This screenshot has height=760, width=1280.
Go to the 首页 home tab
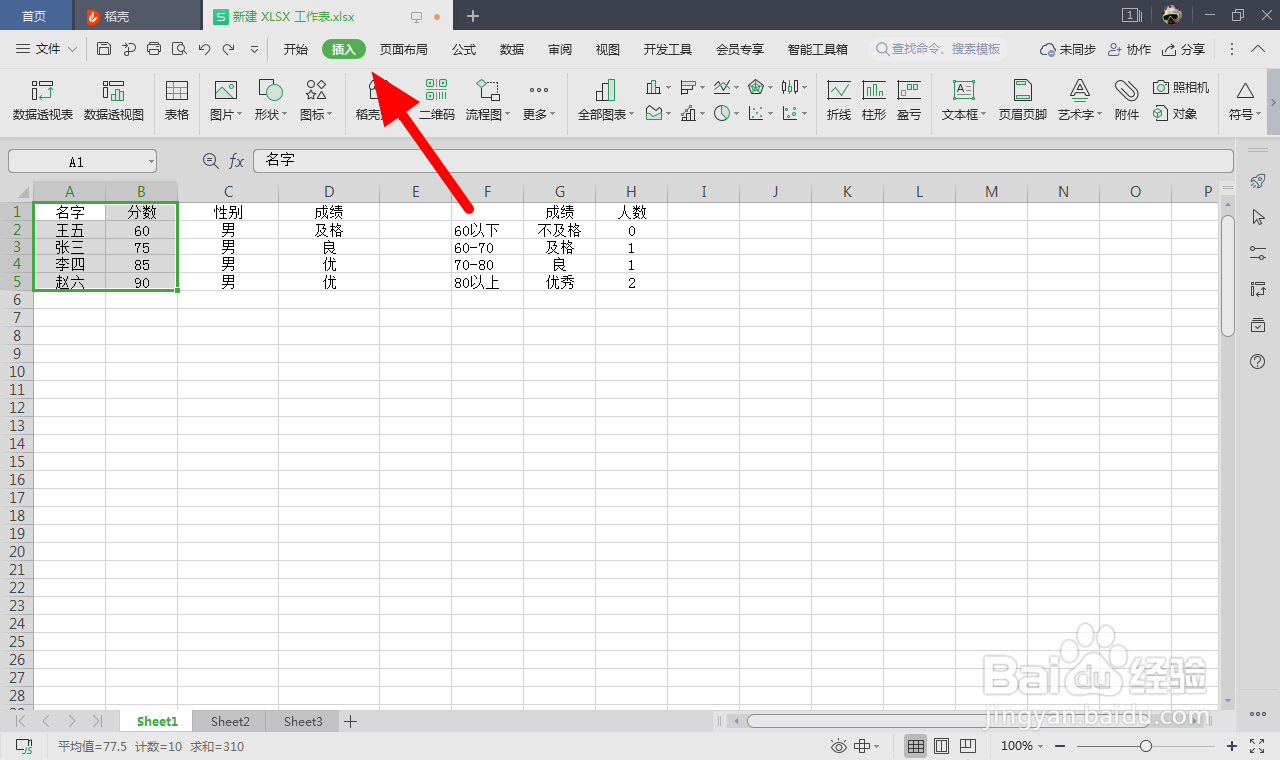(x=34, y=16)
